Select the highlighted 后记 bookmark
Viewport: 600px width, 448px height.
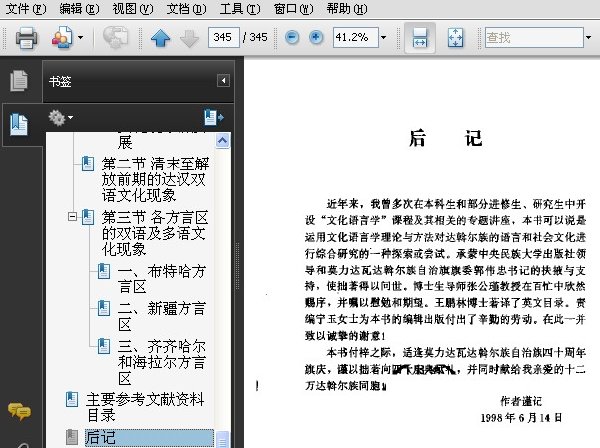[x=149, y=438]
